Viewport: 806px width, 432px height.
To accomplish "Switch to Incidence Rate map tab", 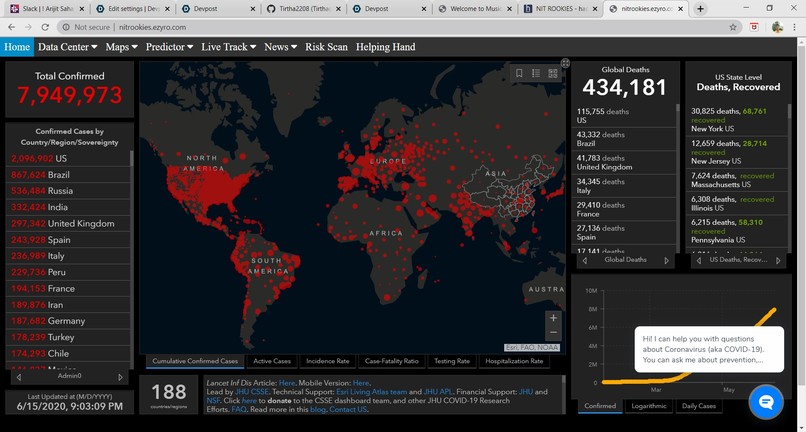I will 327,361.
